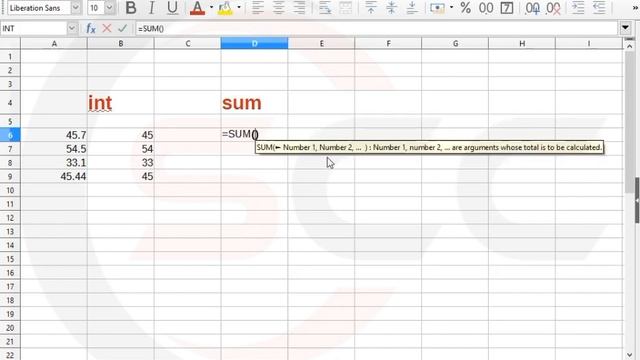Add a decimal place
The height and width of the screenshot is (360, 640).
[532, 8]
